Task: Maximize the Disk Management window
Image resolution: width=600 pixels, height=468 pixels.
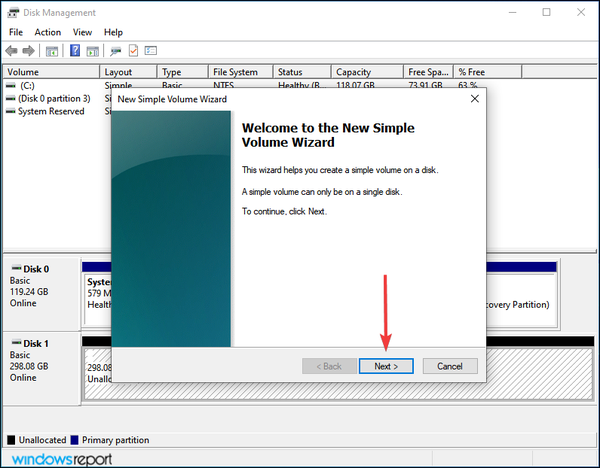Action: [x=546, y=12]
